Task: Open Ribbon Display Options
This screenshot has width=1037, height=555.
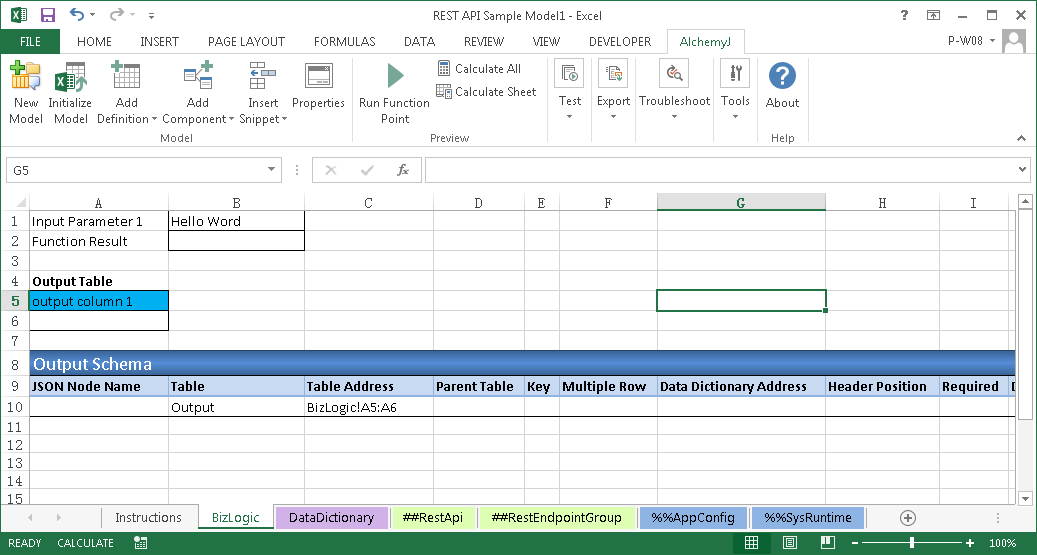Action: pos(933,15)
